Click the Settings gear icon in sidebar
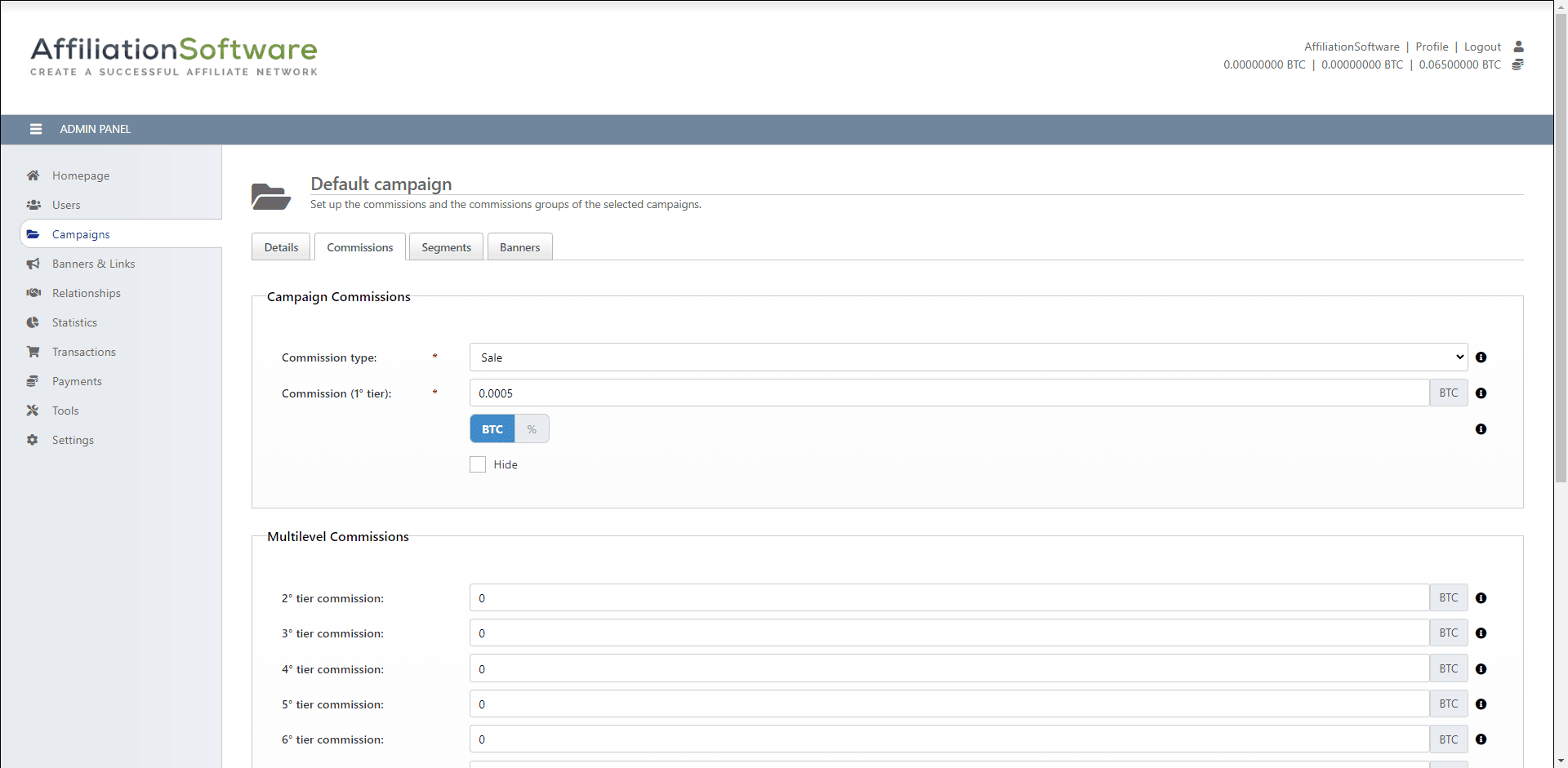The image size is (1568, 768). (33, 440)
